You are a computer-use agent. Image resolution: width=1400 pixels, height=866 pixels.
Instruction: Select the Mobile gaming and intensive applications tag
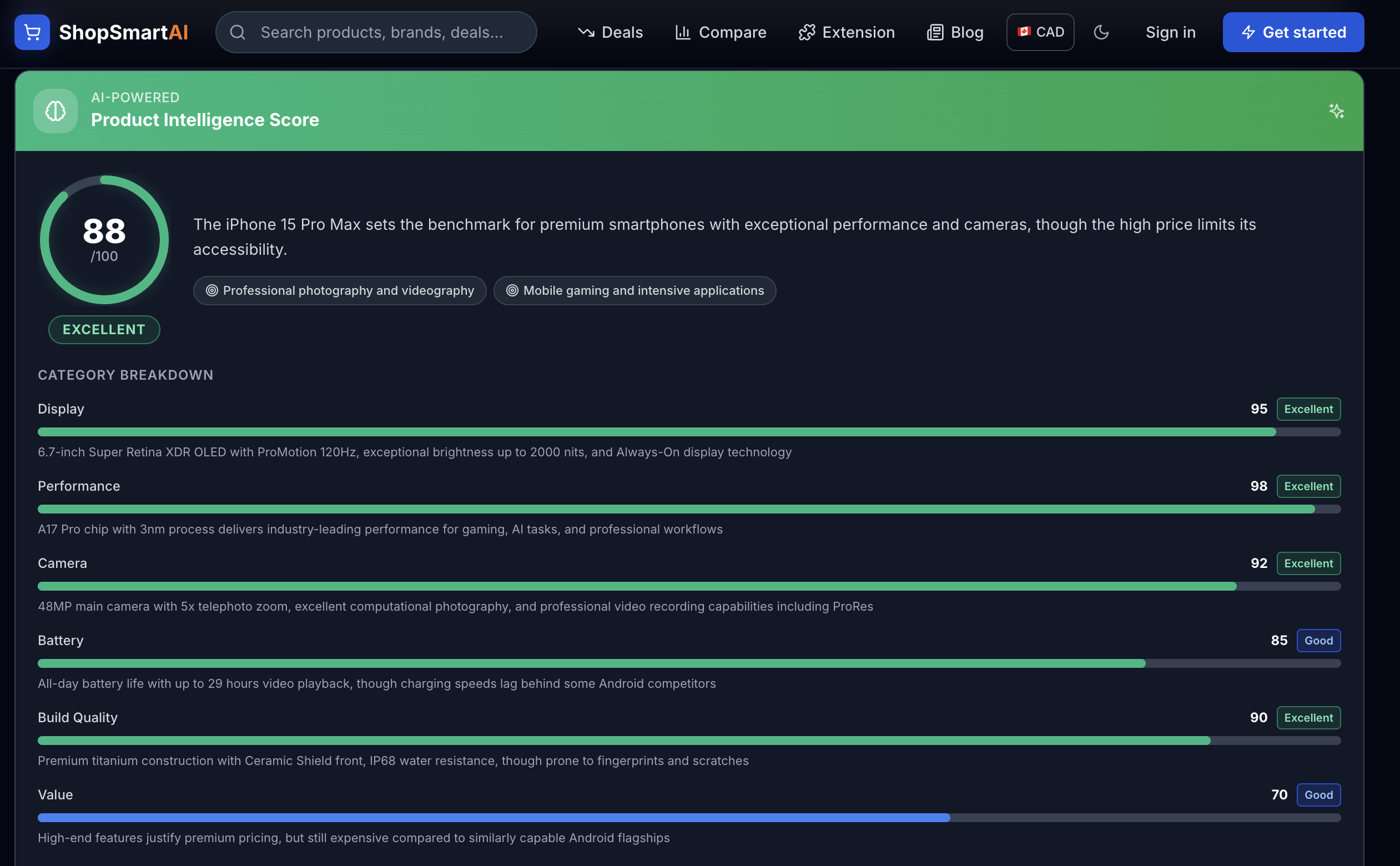click(634, 290)
